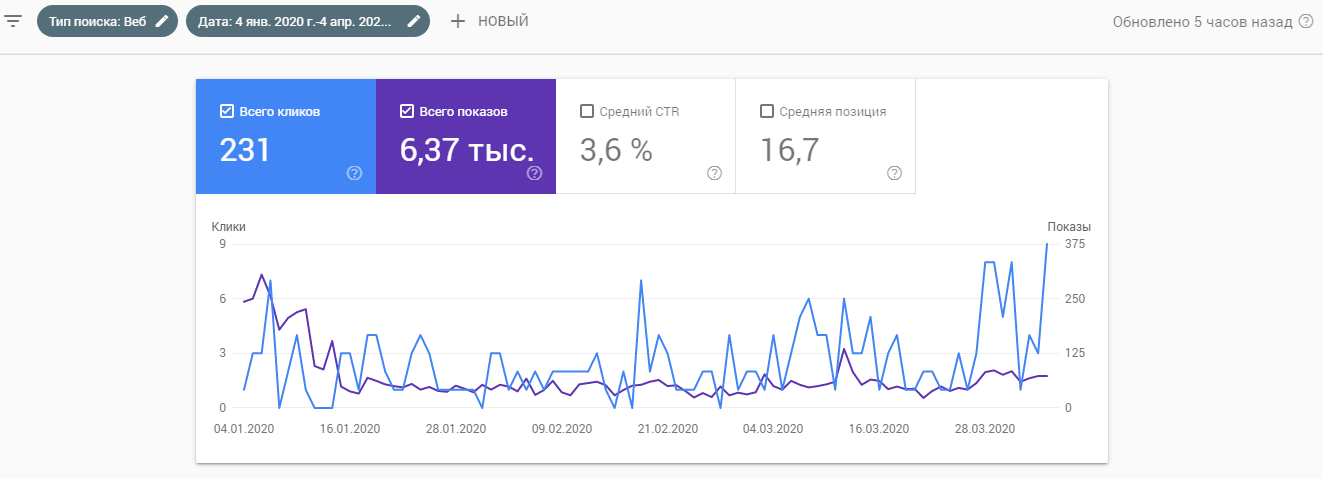Screen dimensions: 1323x479
Task: Uncheck the "Всего кликов" checkbox
Action: (x=227, y=111)
